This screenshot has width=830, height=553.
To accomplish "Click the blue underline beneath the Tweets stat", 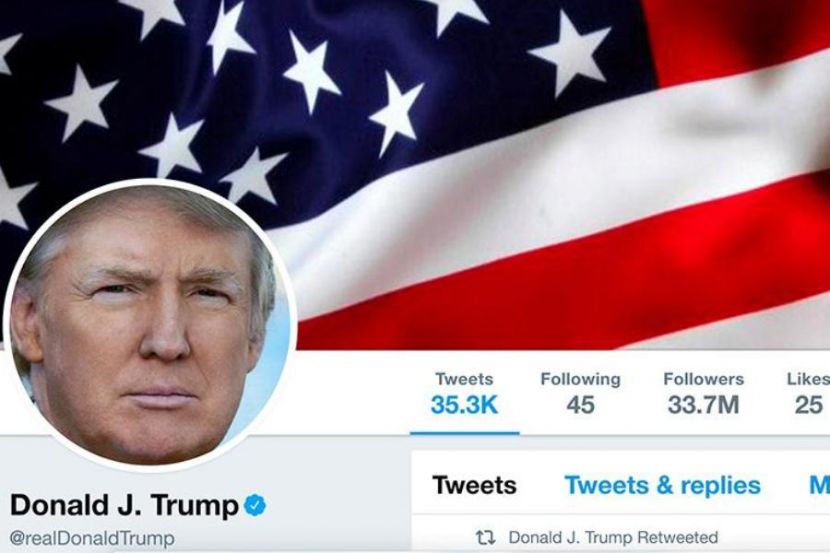I will (465, 433).
